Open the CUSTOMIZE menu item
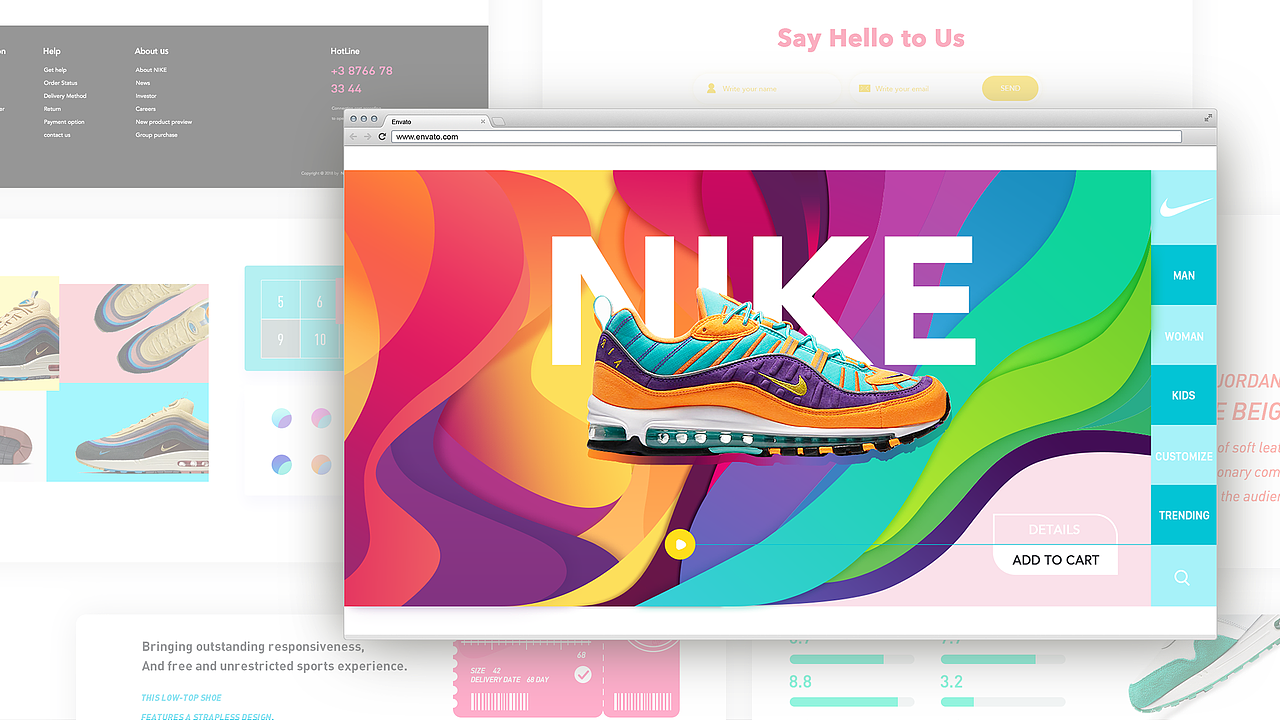1280x720 pixels. (1184, 456)
